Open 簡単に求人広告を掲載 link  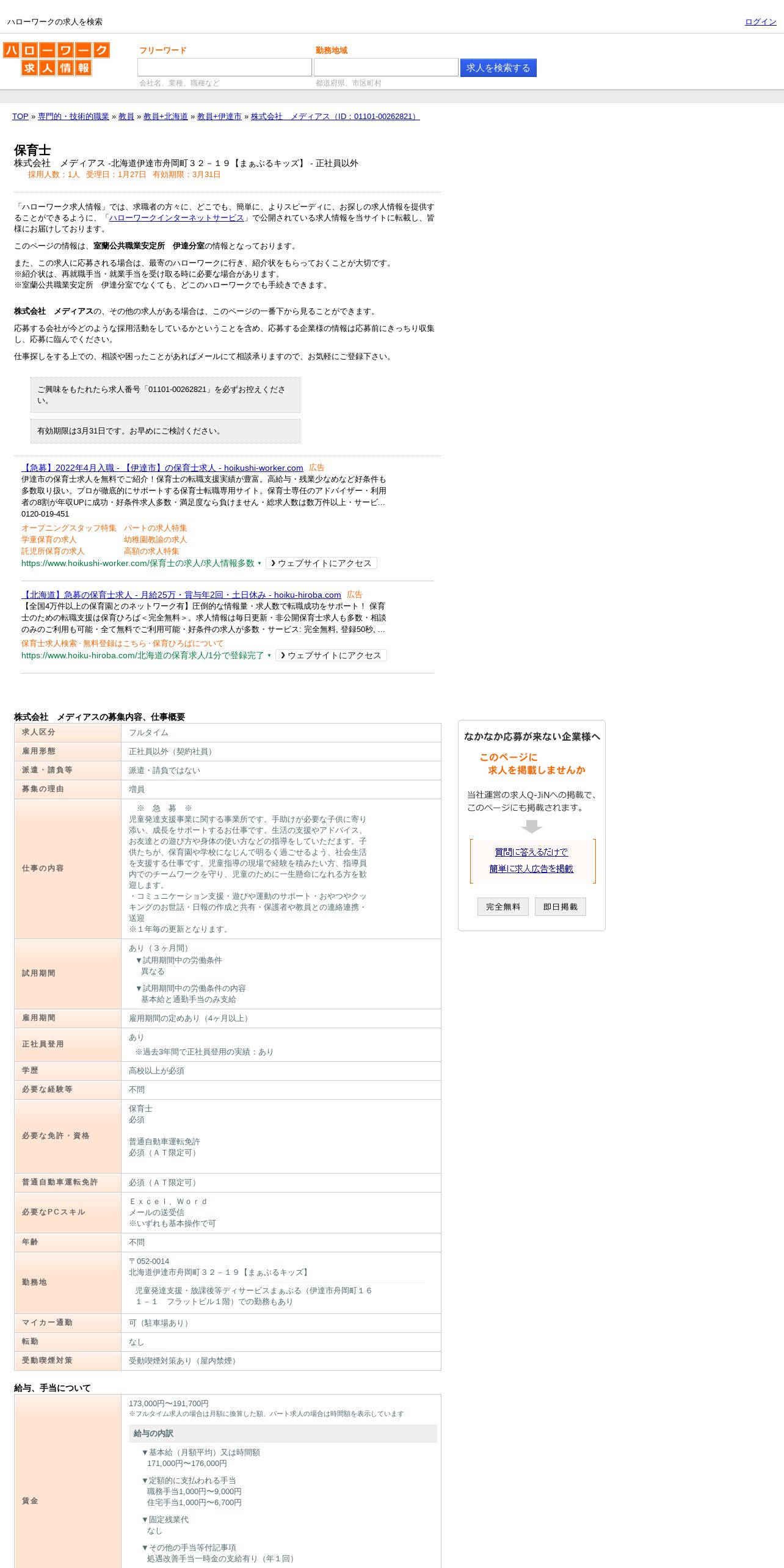[x=531, y=869]
